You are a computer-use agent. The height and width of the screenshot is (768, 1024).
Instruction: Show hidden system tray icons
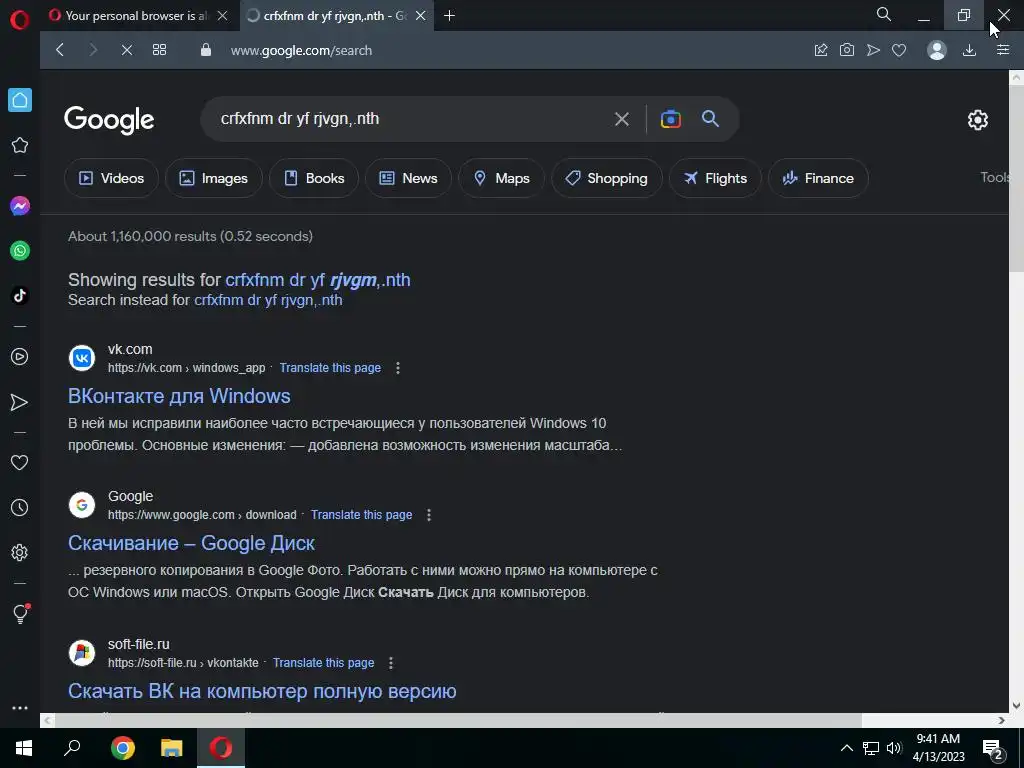tap(846, 748)
